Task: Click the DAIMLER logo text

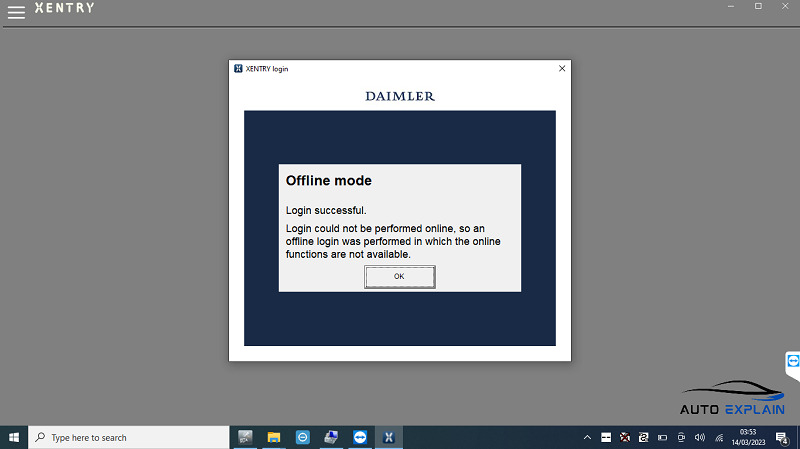Action: click(x=400, y=96)
